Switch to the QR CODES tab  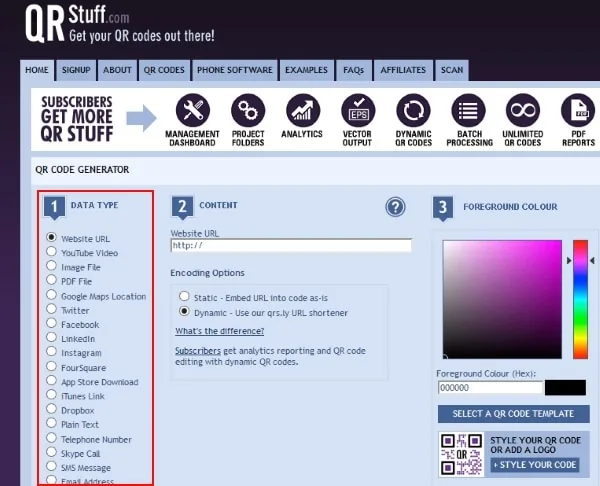pyautogui.click(x=163, y=70)
